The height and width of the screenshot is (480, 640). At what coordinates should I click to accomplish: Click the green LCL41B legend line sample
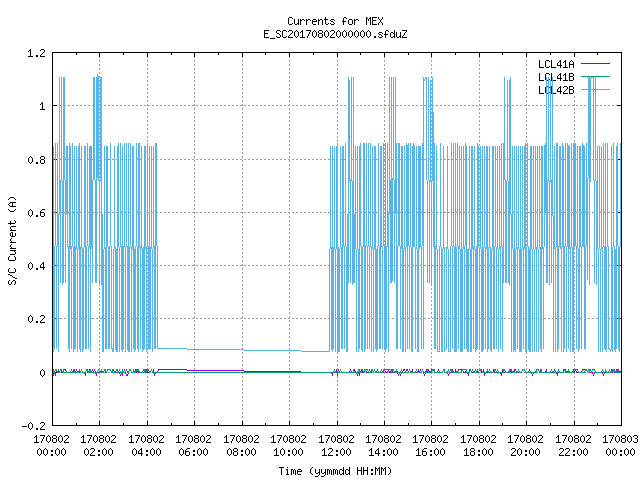pos(595,76)
